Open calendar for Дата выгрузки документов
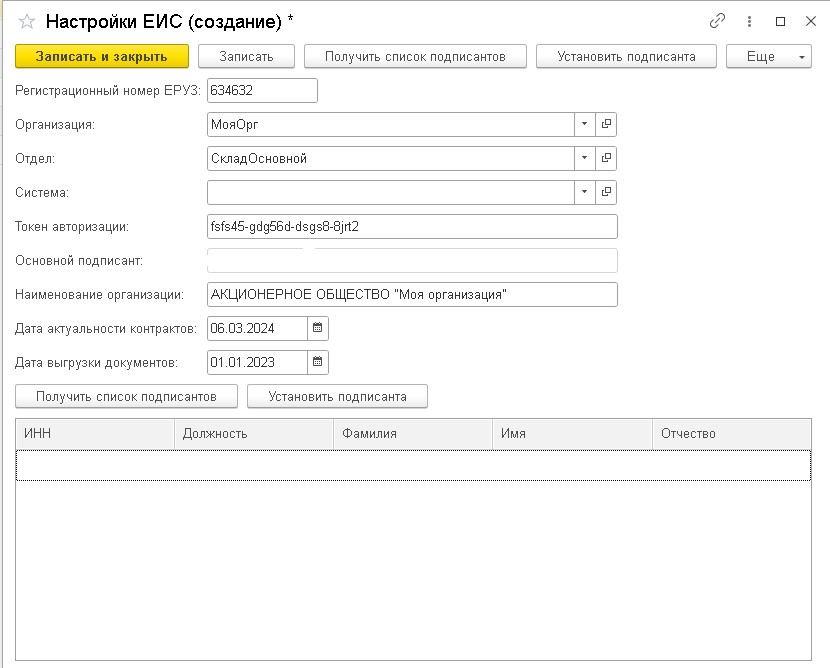 point(317,362)
